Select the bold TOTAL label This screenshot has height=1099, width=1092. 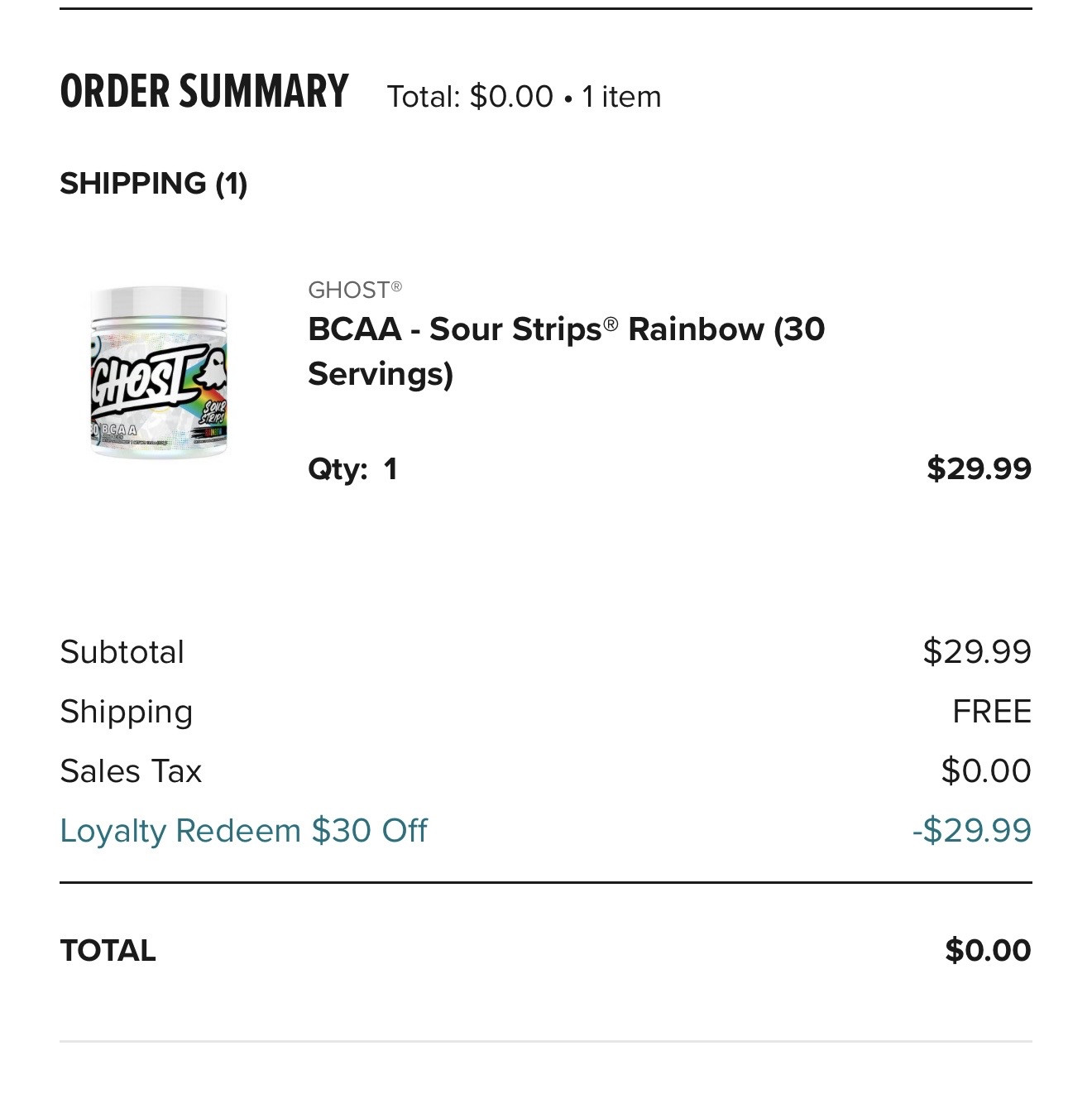(108, 950)
